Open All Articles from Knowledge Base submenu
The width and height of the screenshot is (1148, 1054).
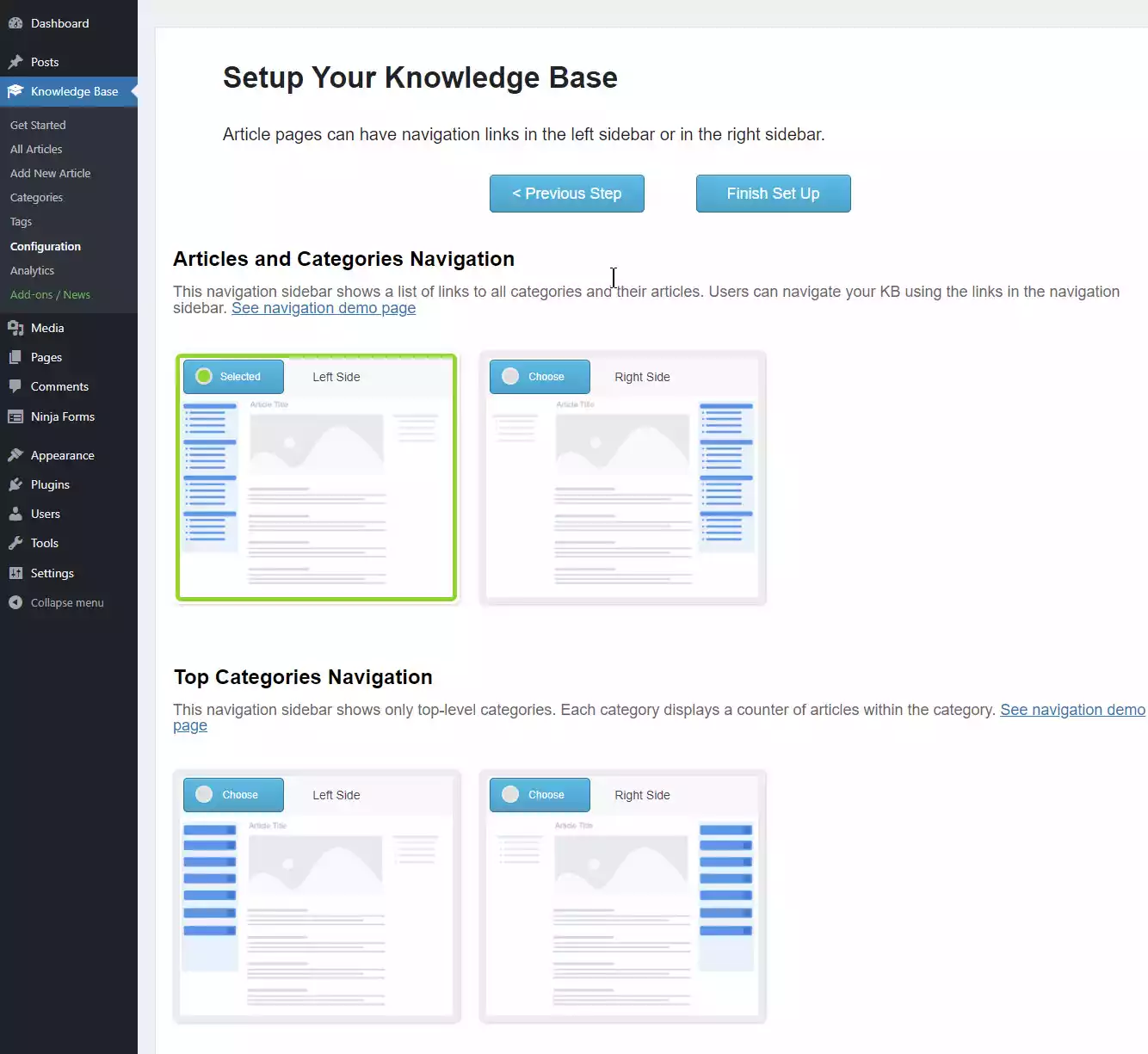point(35,149)
